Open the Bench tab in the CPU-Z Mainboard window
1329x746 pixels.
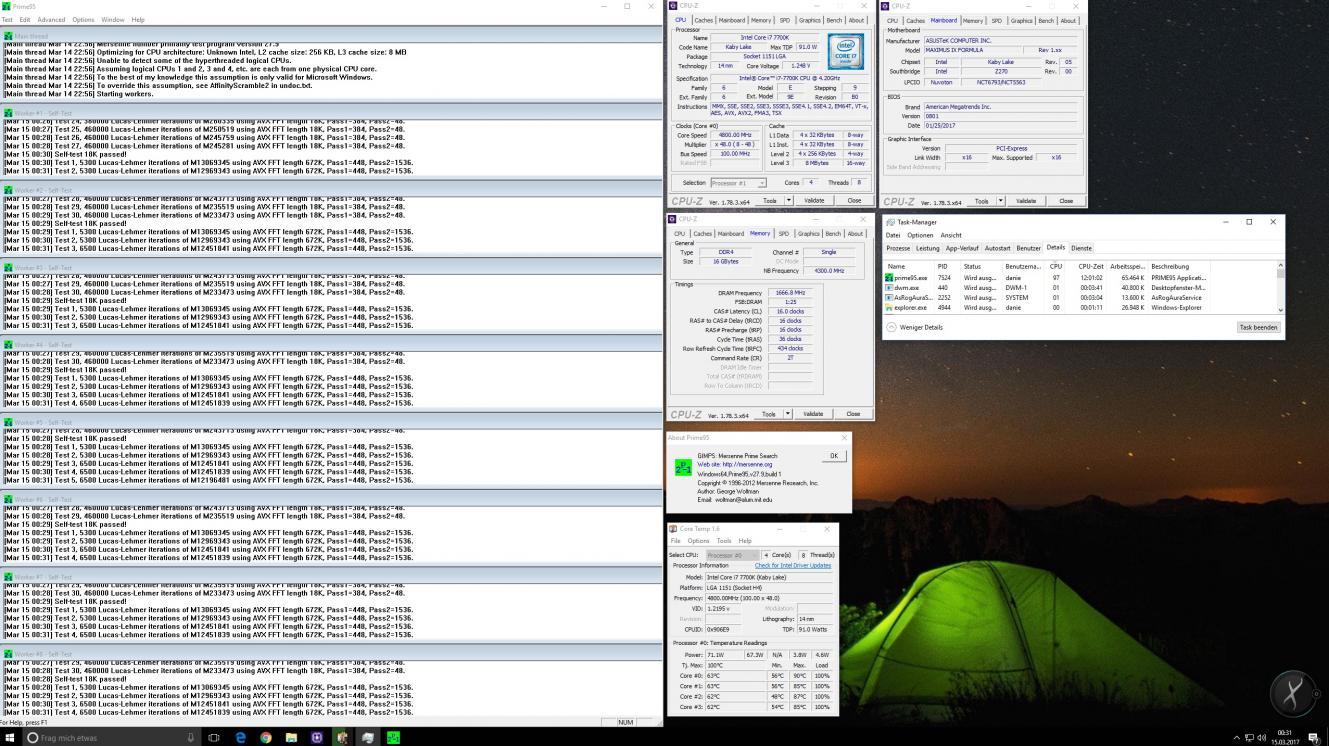pyautogui.click(x=1047, y=20)
